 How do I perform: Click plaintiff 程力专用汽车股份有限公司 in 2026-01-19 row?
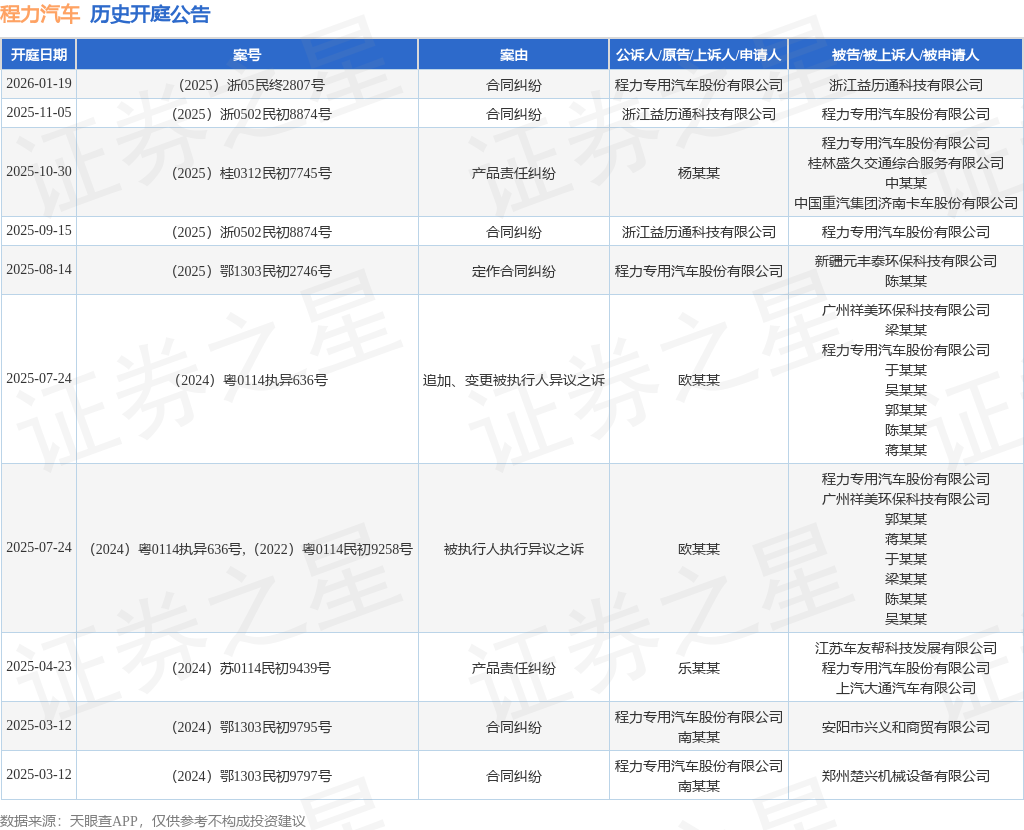click(x=699, y=85)
